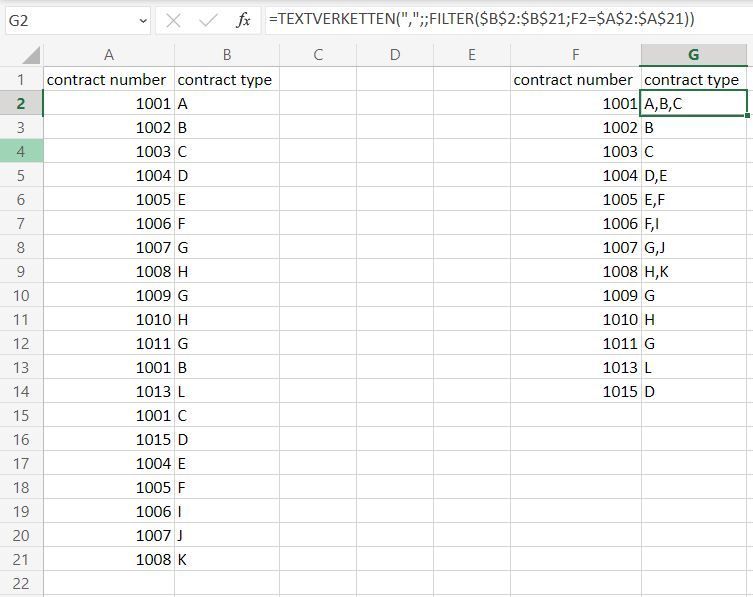
Task: Click the Select All corner triangle
Action: (31, 55)
